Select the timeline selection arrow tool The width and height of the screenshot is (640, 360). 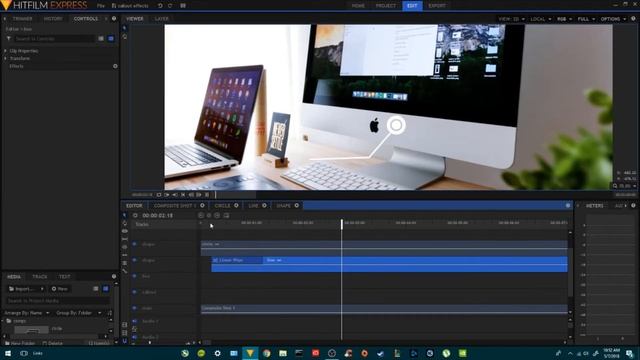[124, 215]
